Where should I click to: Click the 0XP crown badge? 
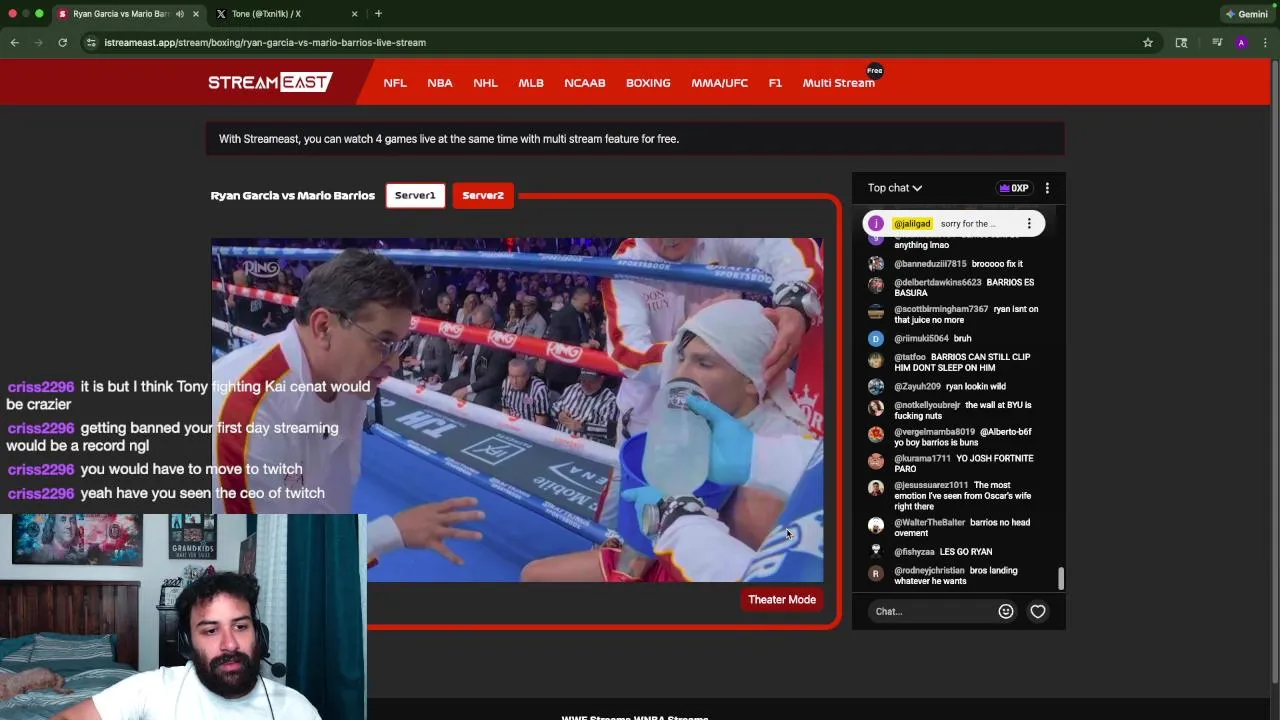point(1014,188)
